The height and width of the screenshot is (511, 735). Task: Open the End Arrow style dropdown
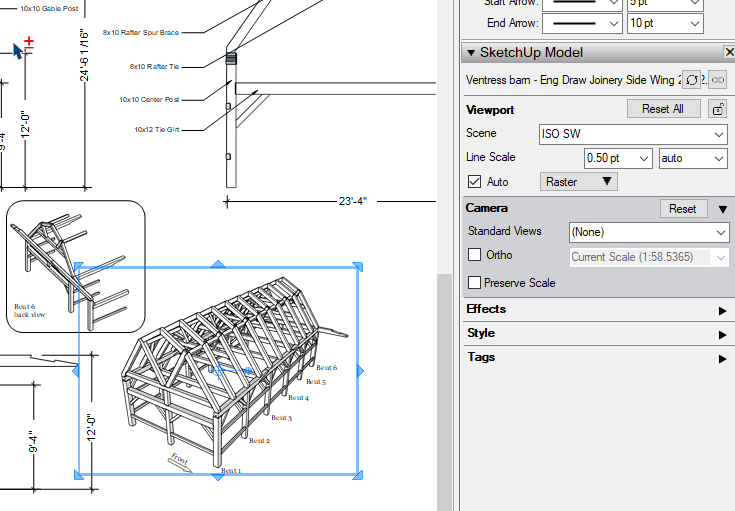[x=583, y=23]
